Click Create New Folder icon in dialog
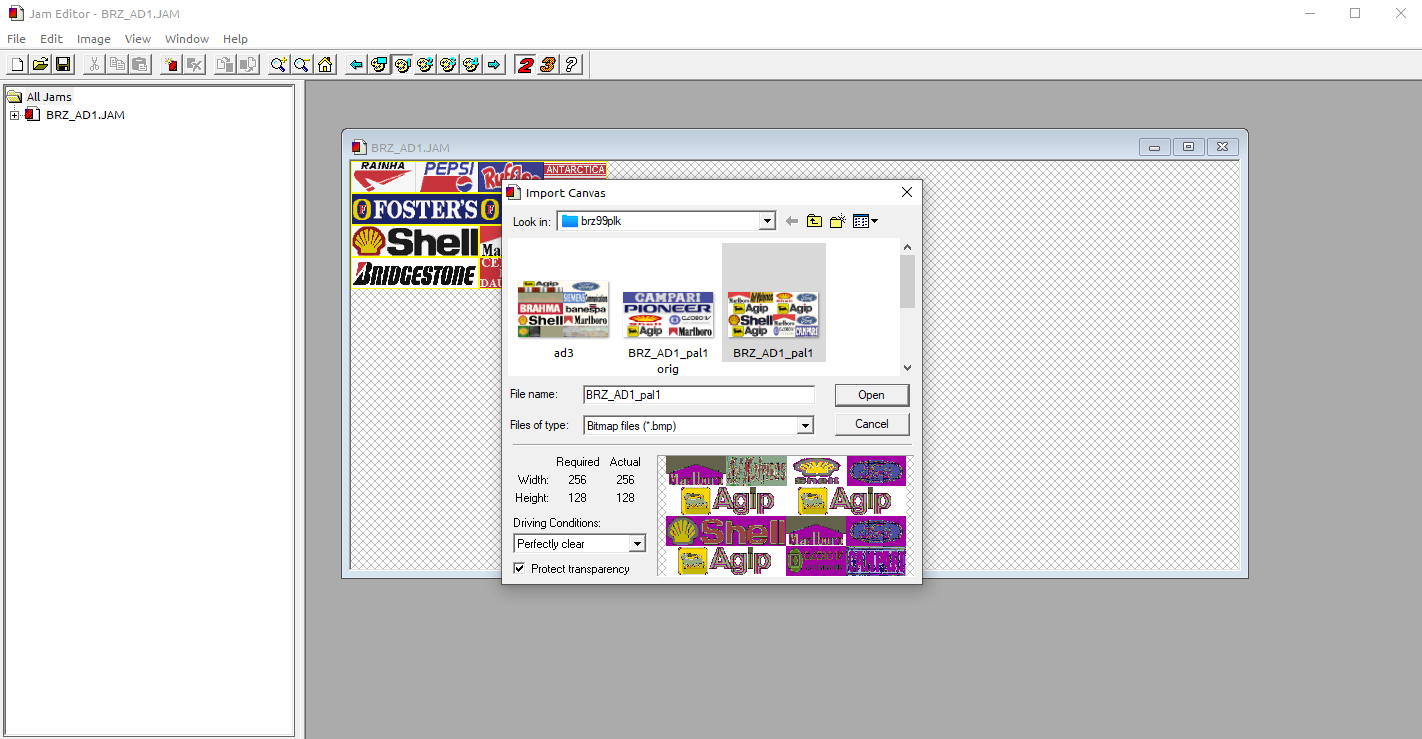This screenshot has width=1422, height=739. (838, 221)
